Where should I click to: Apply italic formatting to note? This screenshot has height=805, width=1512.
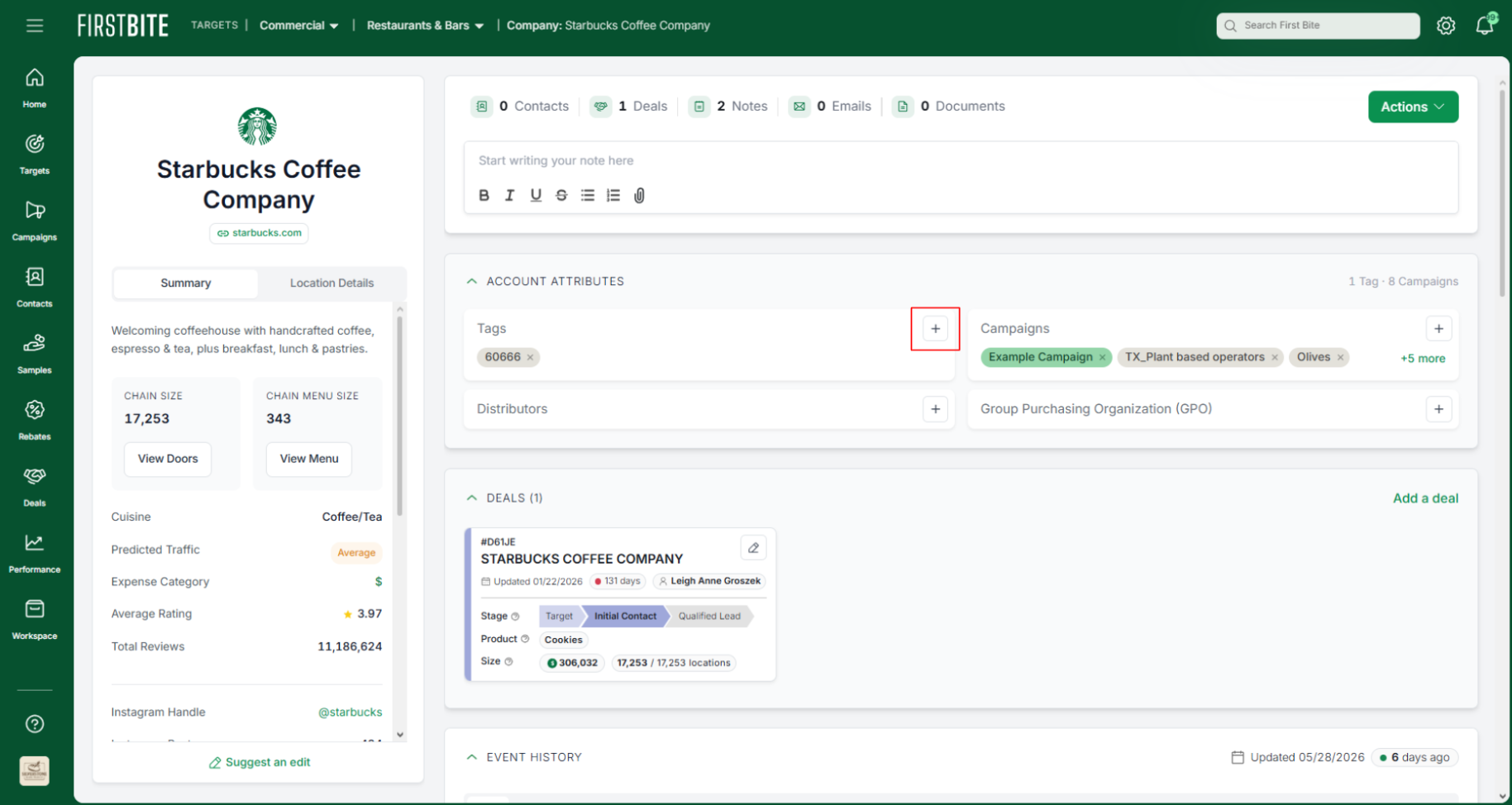pos(510,195)
